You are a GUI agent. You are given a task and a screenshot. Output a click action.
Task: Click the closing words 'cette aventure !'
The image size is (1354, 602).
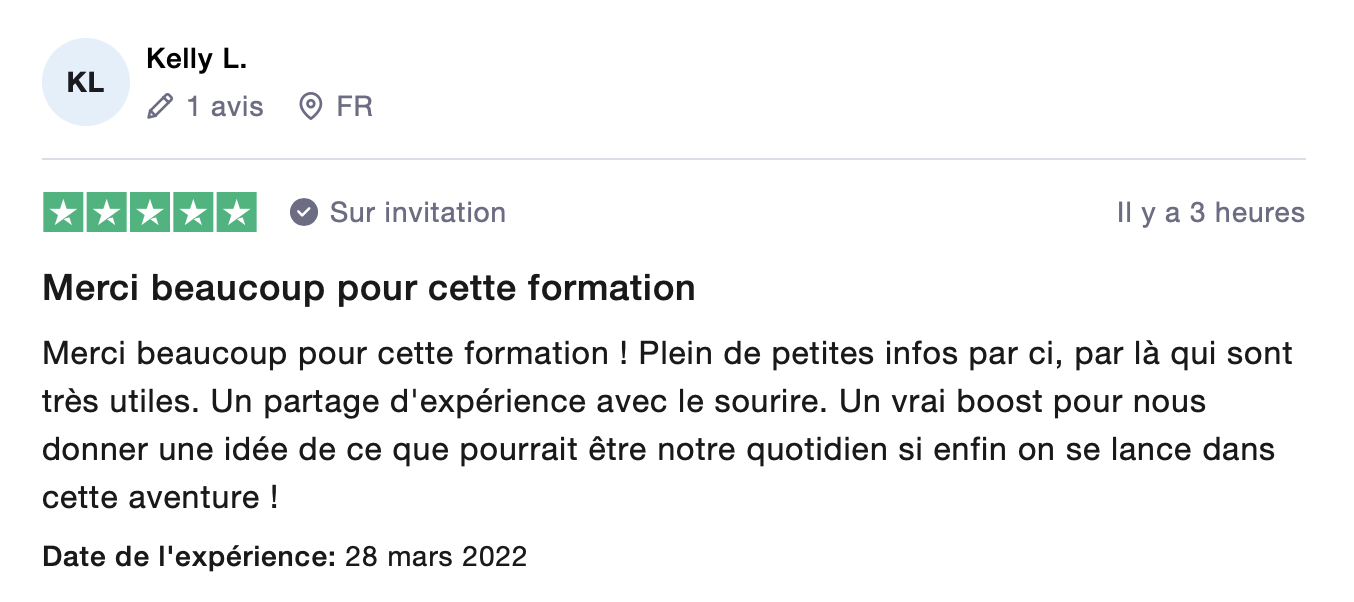click(x=160, y=497)
